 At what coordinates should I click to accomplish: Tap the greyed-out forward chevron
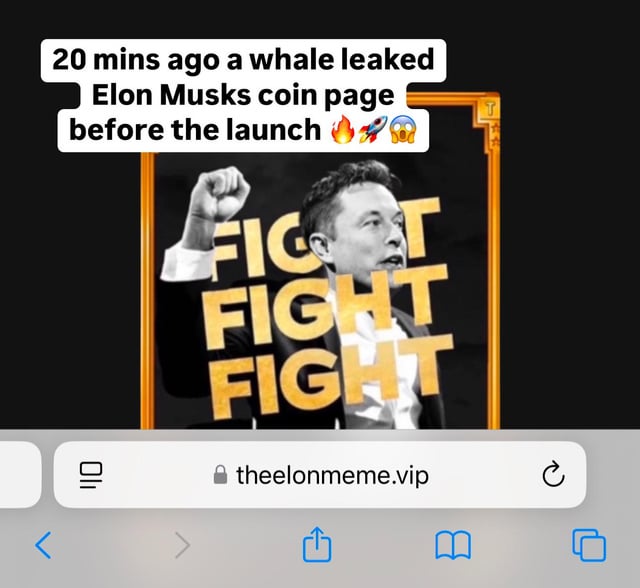182,545
